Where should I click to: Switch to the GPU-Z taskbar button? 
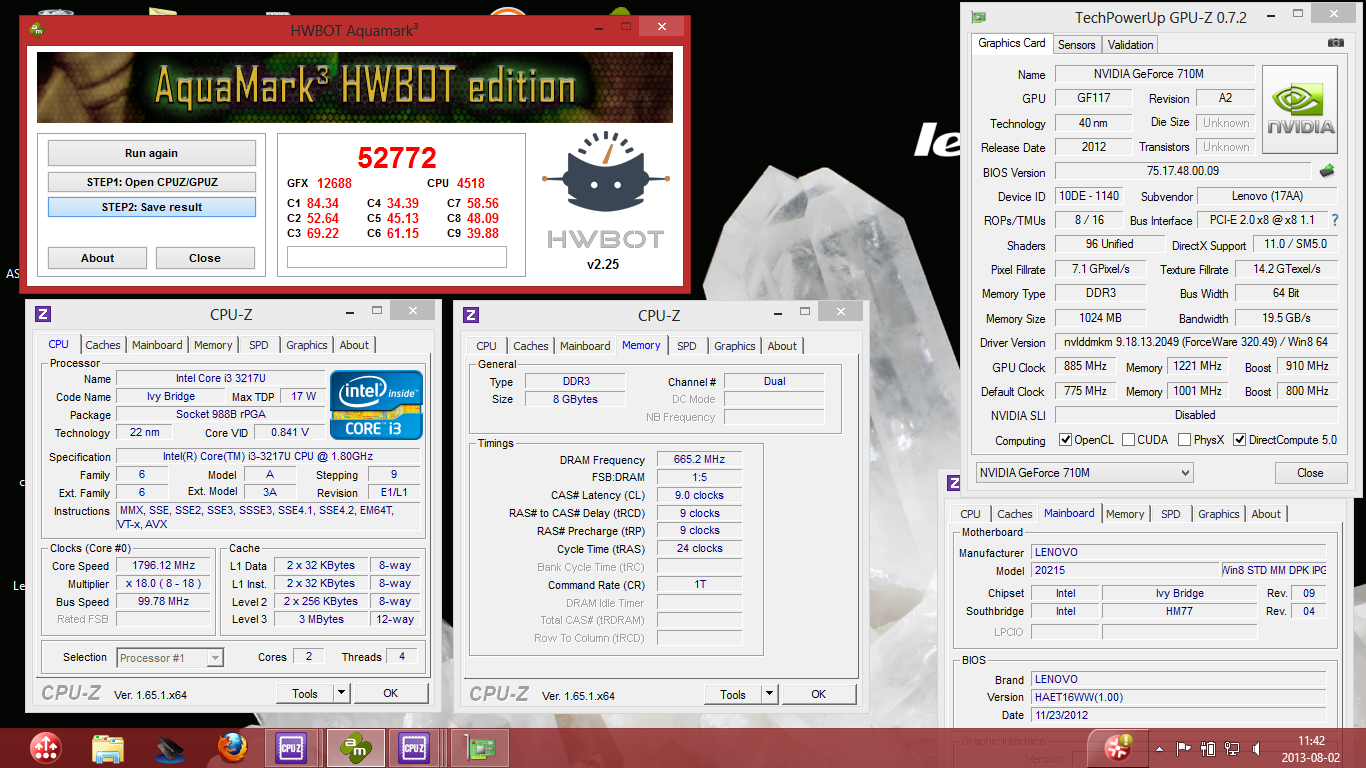[x=478, y=748]
